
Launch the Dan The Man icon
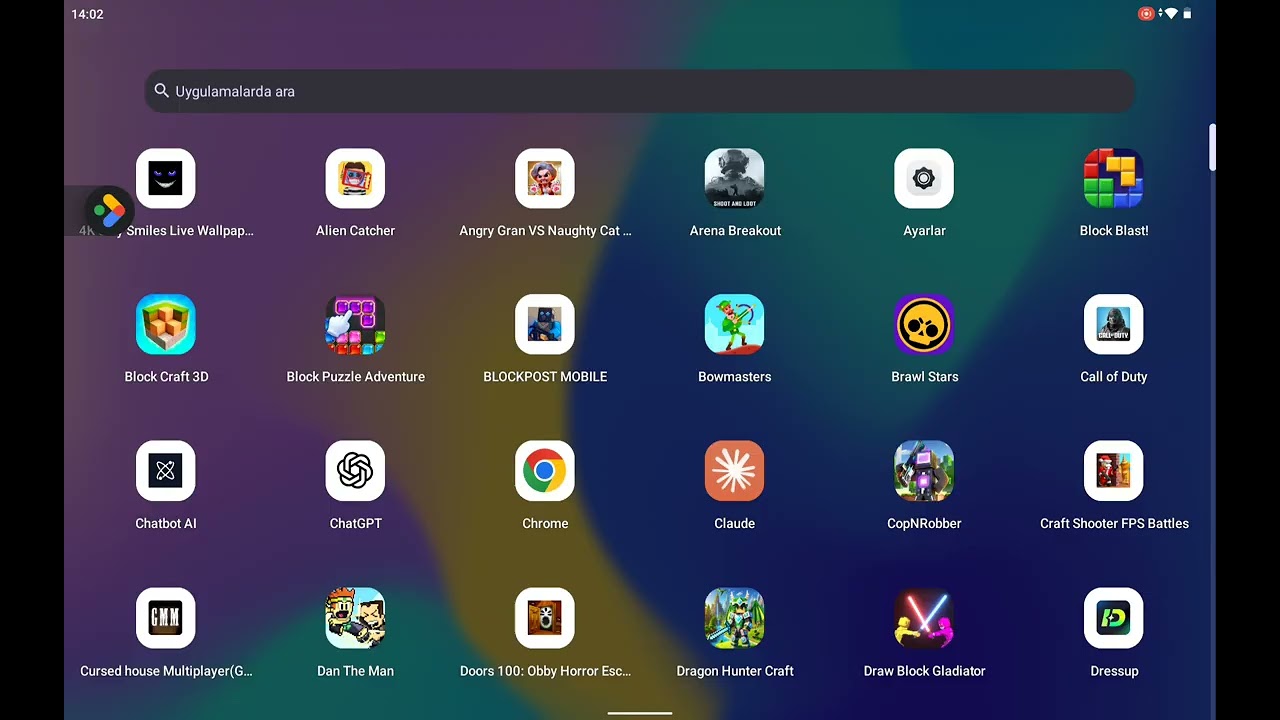(x=355, y=618)
